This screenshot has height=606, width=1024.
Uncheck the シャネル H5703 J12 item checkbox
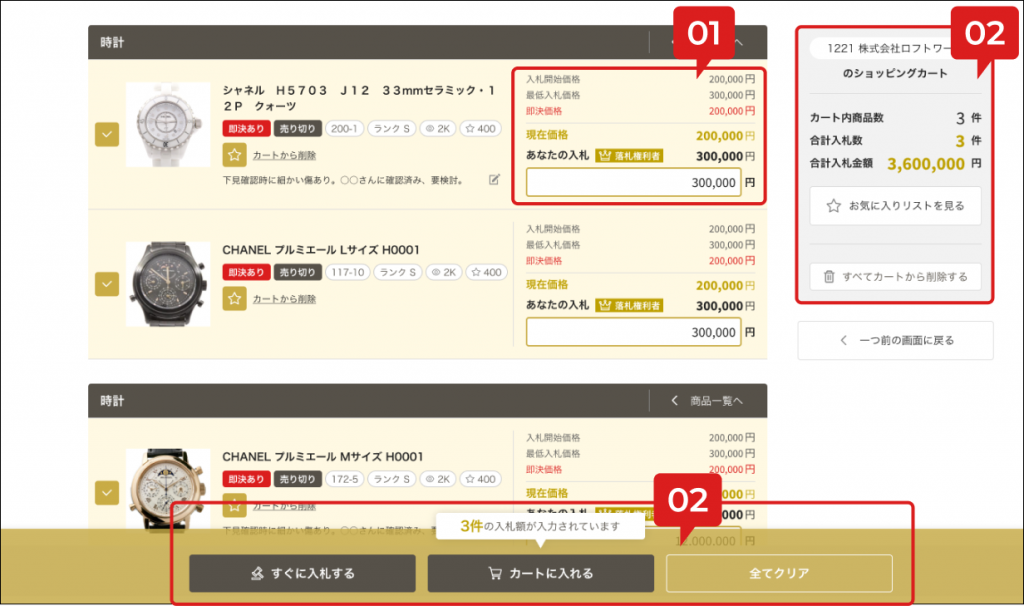(x=107, y=135)
